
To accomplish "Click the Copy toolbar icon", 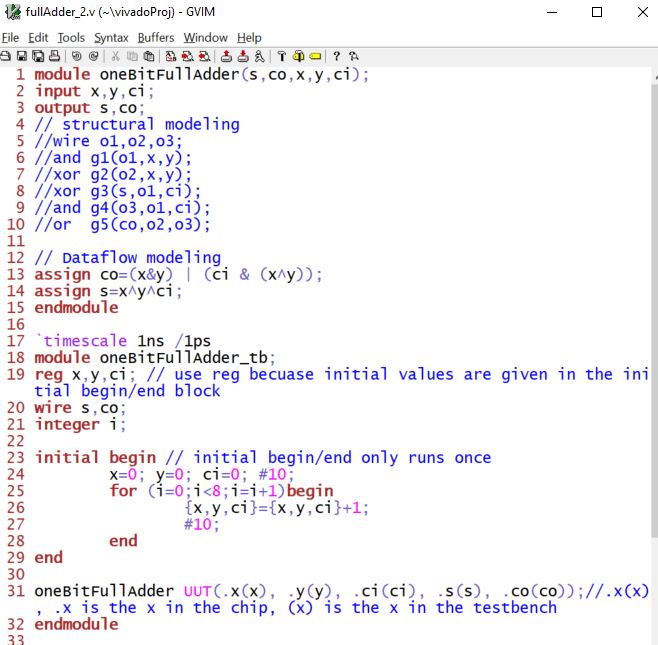I will [x=132, y=56].
